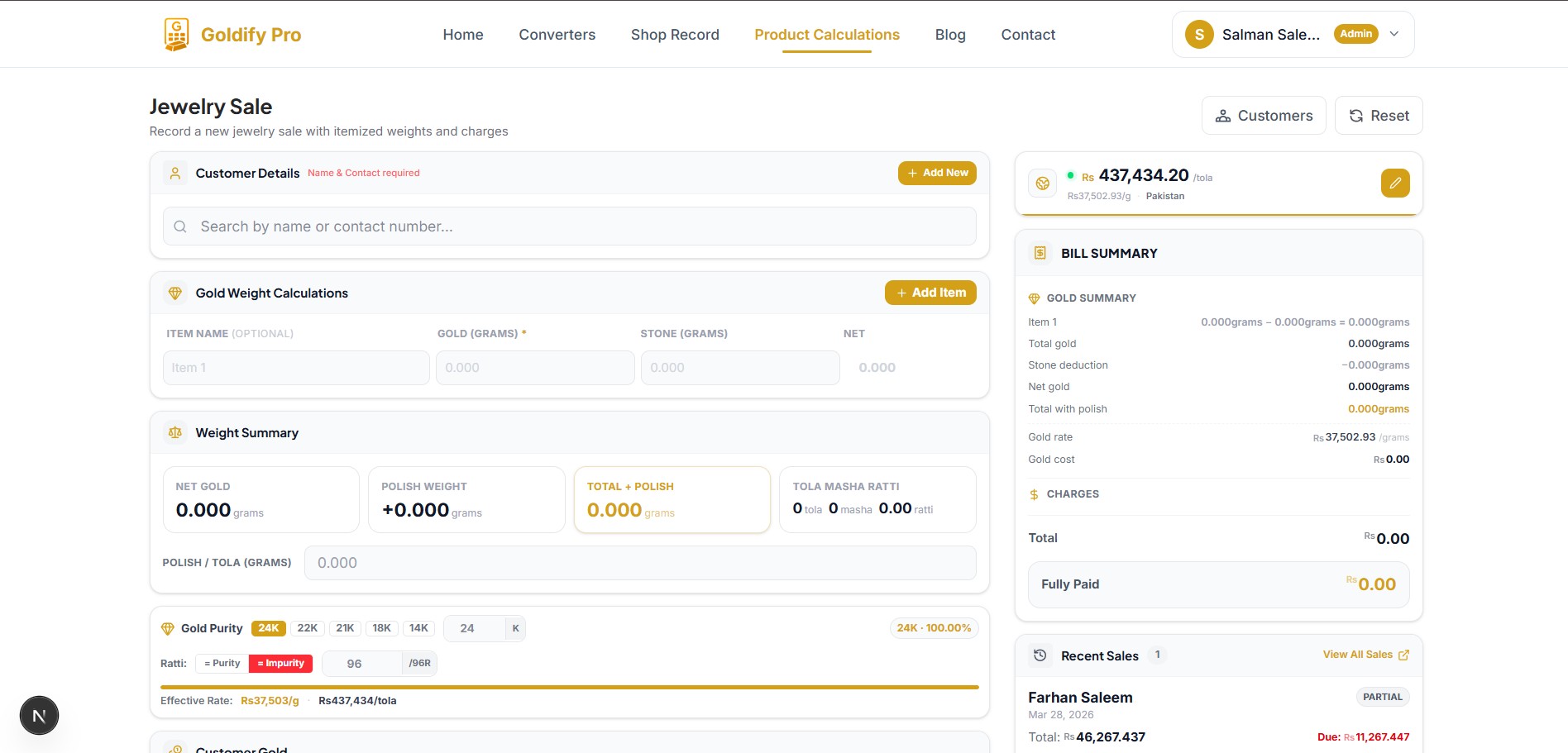Switch Ratti mode to Purity
Screen dimensions: 1568x753
coord(222,664)
